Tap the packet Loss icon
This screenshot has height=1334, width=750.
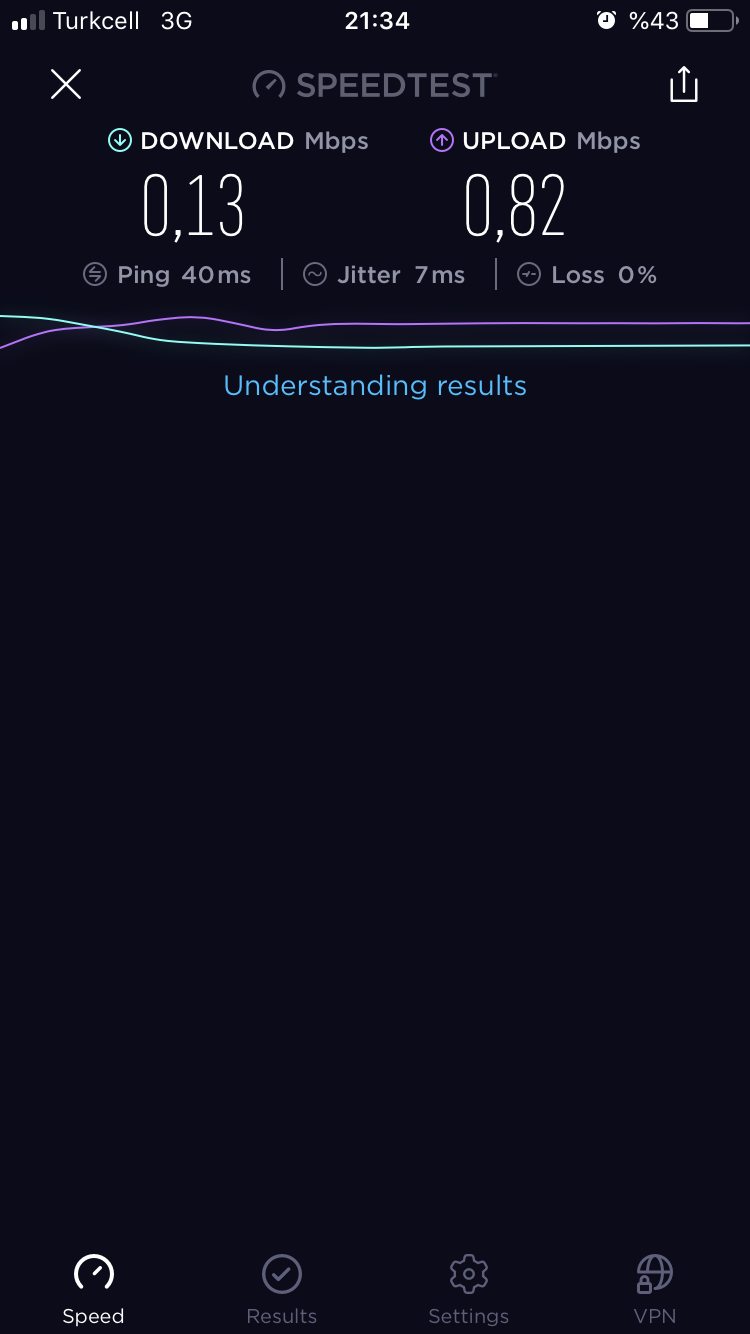click(x=529, y=275)
